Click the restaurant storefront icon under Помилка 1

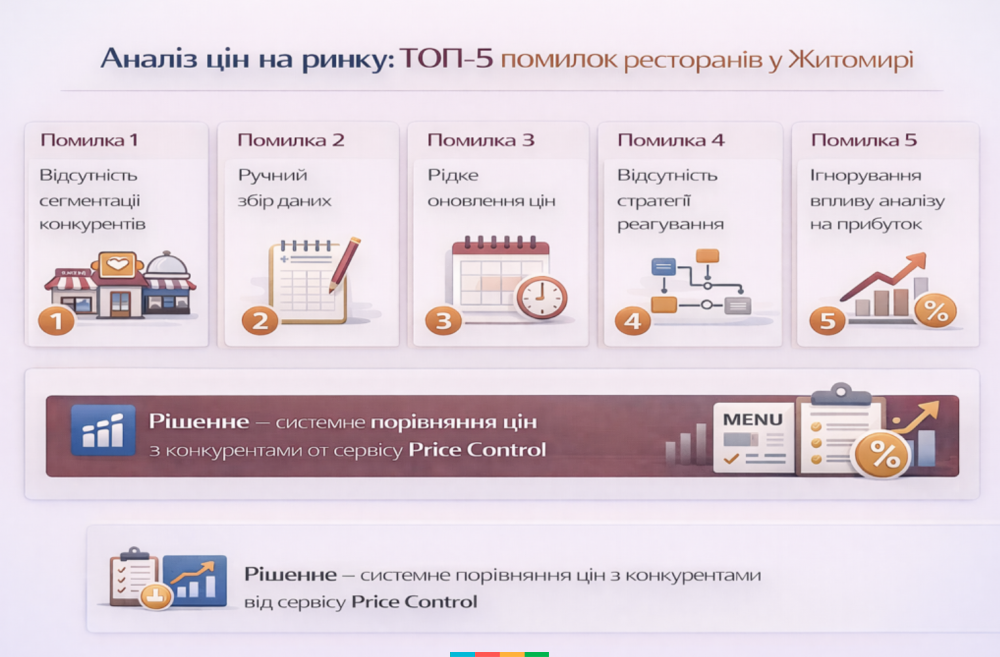[120, 284]
